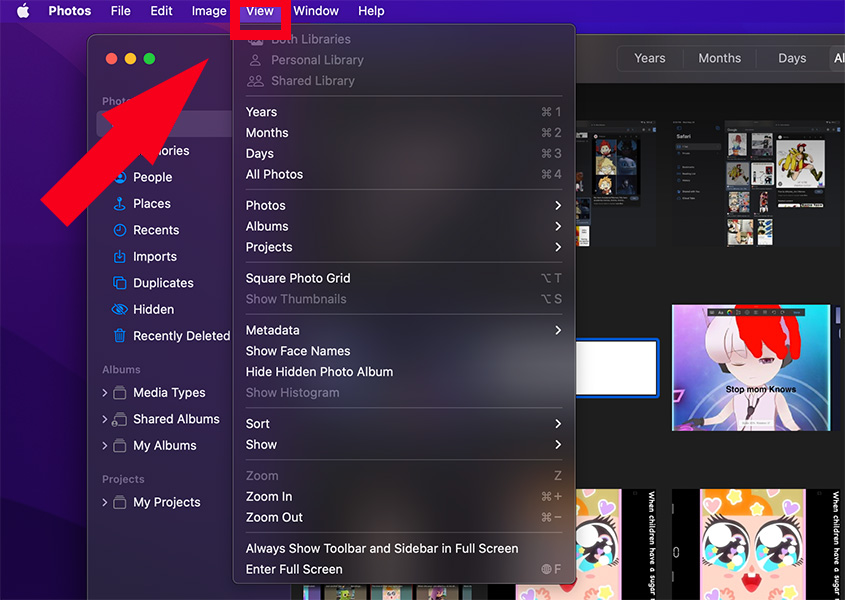Select All Photos from the View menu
Image resolution: width=845 pixels, height=600 pixels.
pos(274,174)
